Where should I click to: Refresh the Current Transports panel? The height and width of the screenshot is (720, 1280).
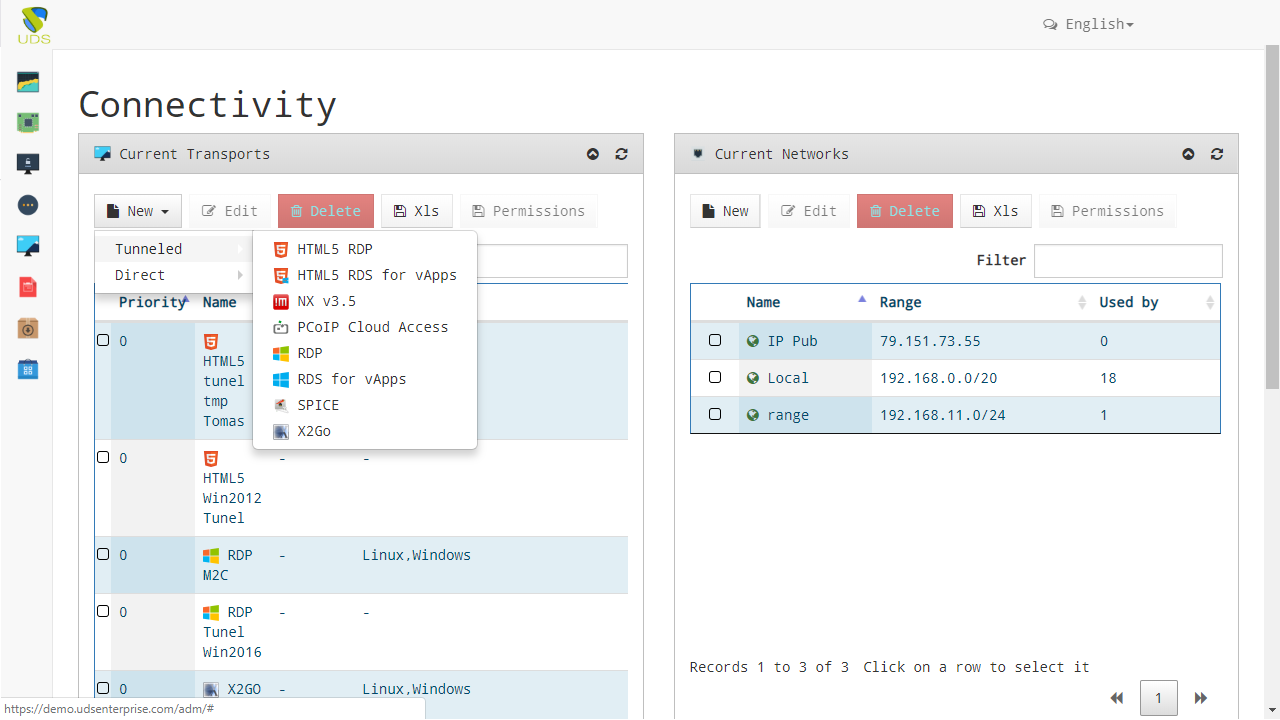point(621,154)
